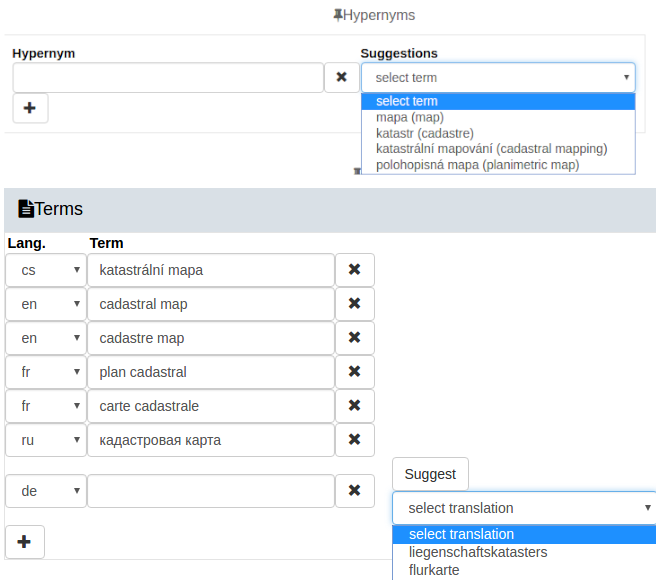Select 'flurkarte' translation option
This screenshot has width=657, height=580.
click(x=434, y=571)
